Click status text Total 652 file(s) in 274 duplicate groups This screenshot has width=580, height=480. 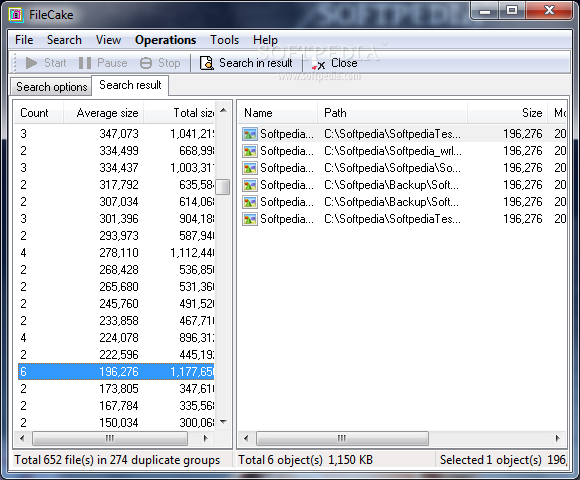(x=117, y=460)
